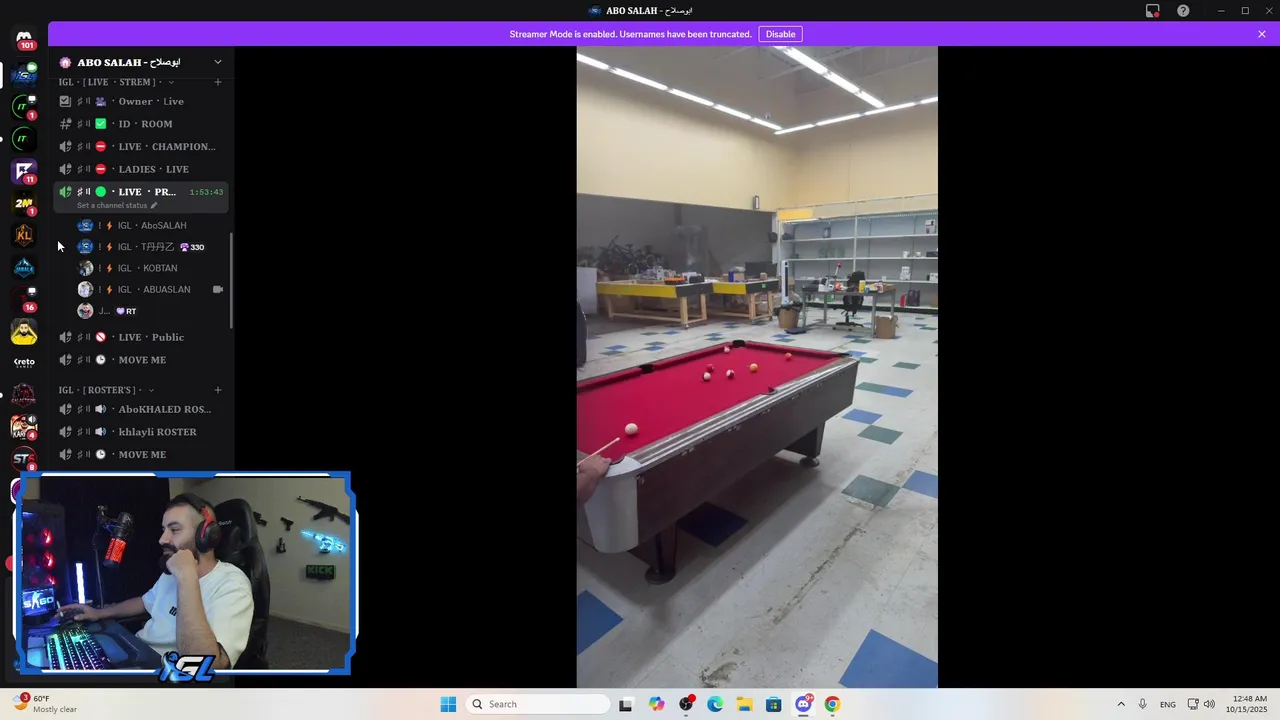Open the Owner Live channel
The height and width of the screenshot is (720, 1280).
[x=141, y=101]
